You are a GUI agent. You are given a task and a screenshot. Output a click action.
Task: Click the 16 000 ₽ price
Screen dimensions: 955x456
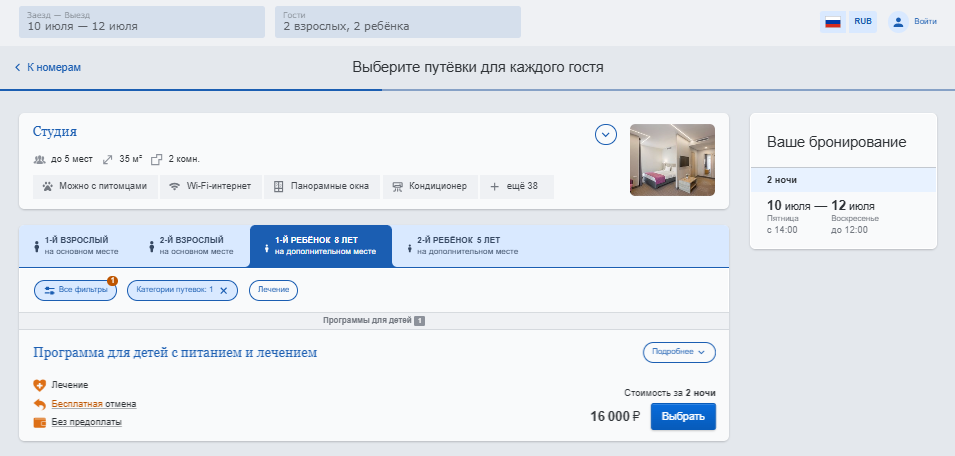tap(615, 417)
